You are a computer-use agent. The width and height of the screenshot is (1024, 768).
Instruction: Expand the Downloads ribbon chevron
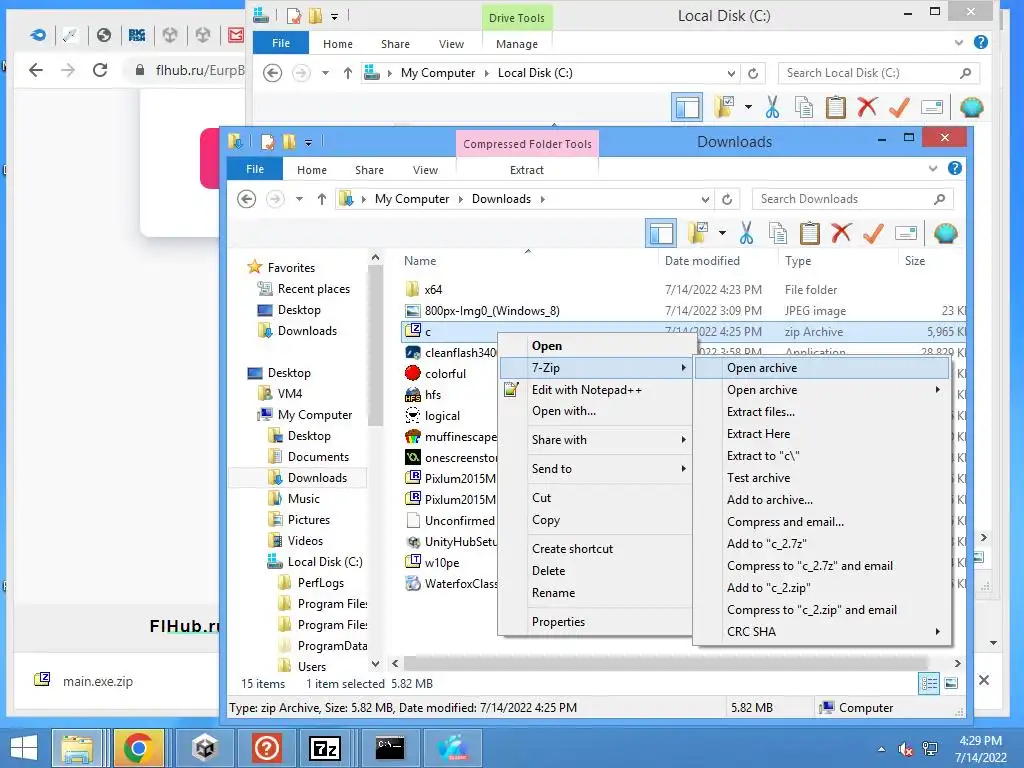[x=933, y=168]
